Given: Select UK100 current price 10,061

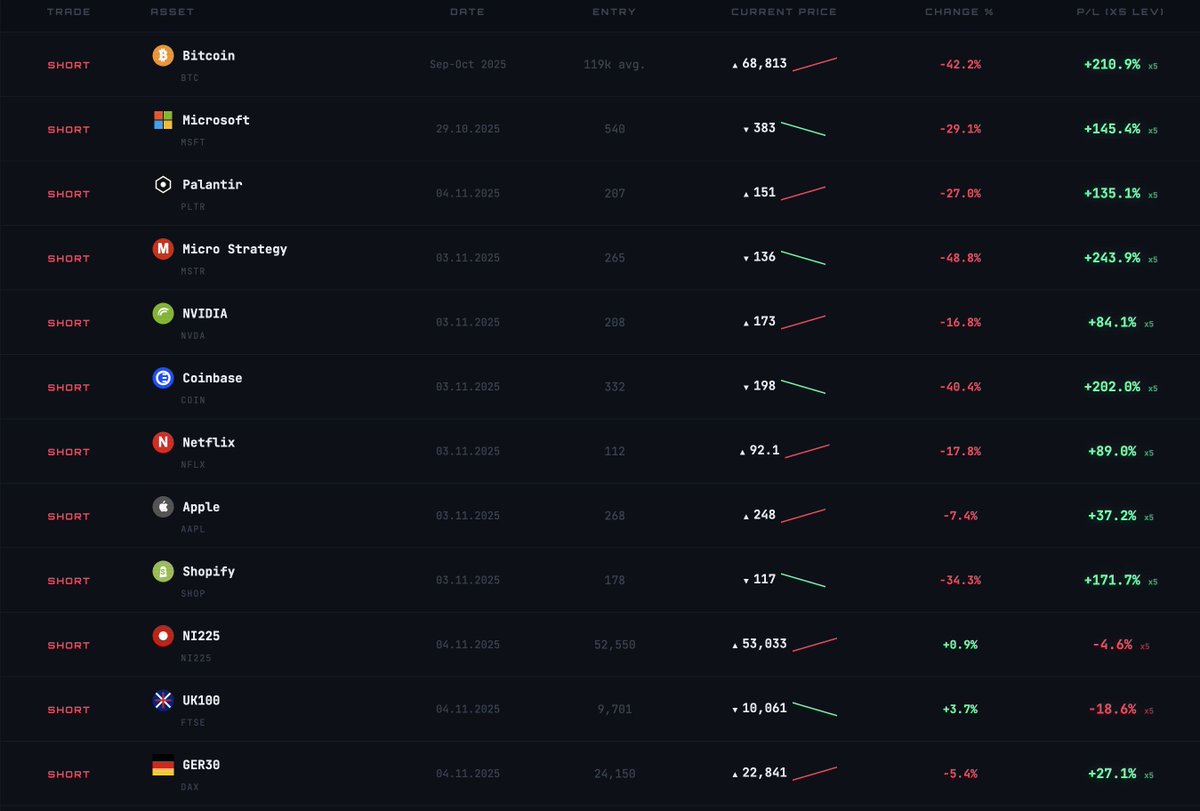Looking at the screenshot, I should [x=764, y=709].
